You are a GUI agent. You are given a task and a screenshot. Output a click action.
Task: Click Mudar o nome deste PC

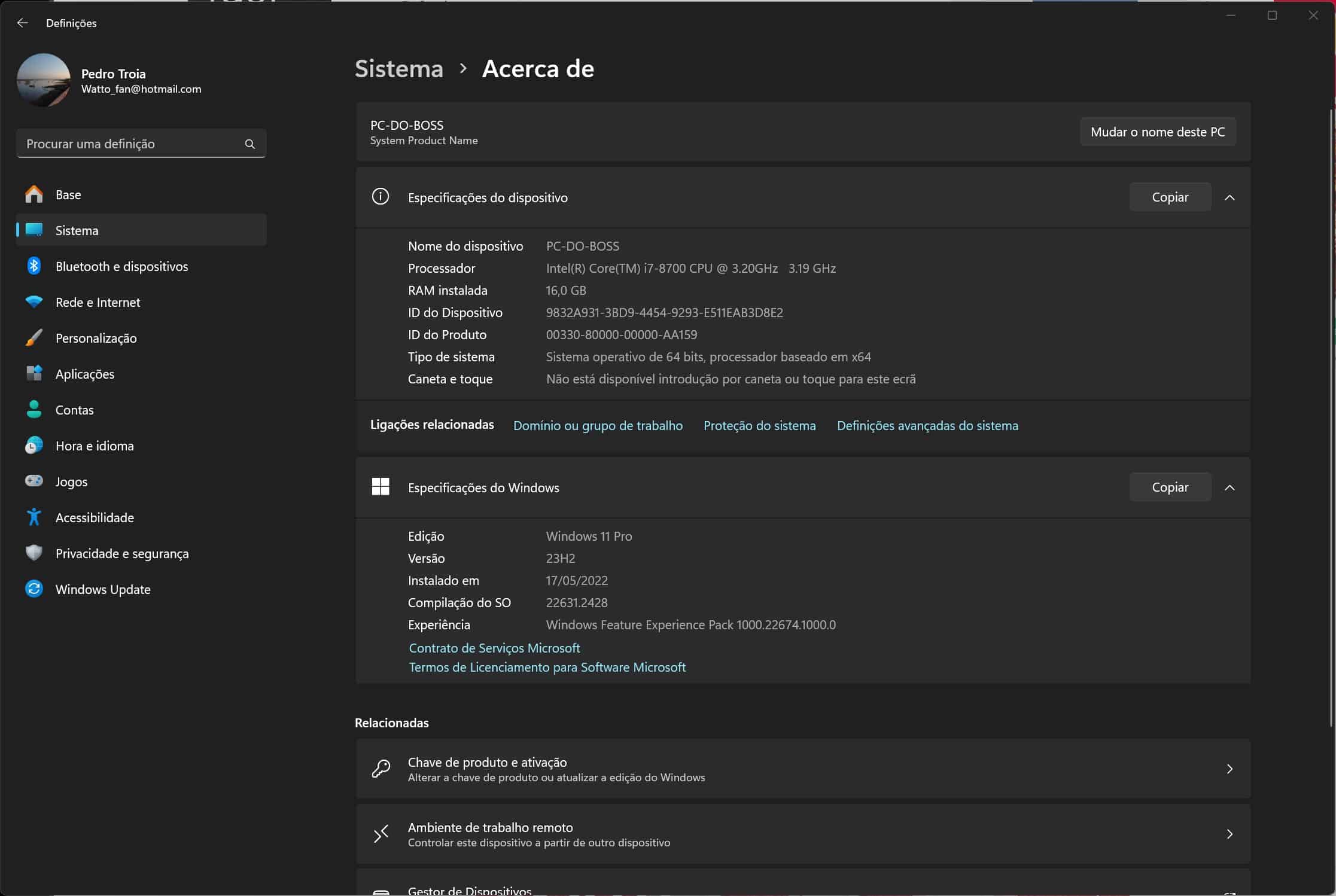(x=1157, y=132)
